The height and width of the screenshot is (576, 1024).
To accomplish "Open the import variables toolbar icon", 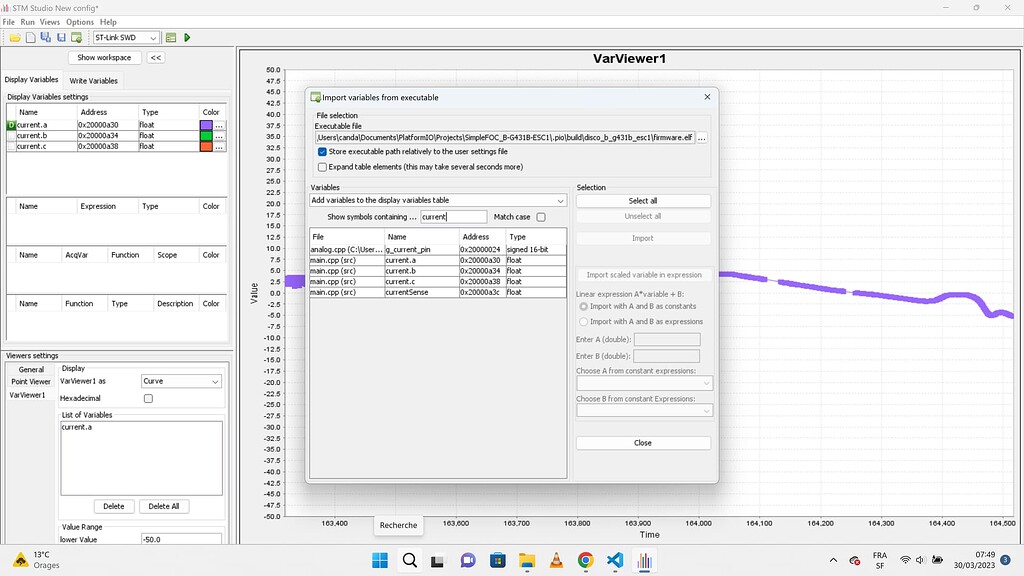I will point(78,37).
